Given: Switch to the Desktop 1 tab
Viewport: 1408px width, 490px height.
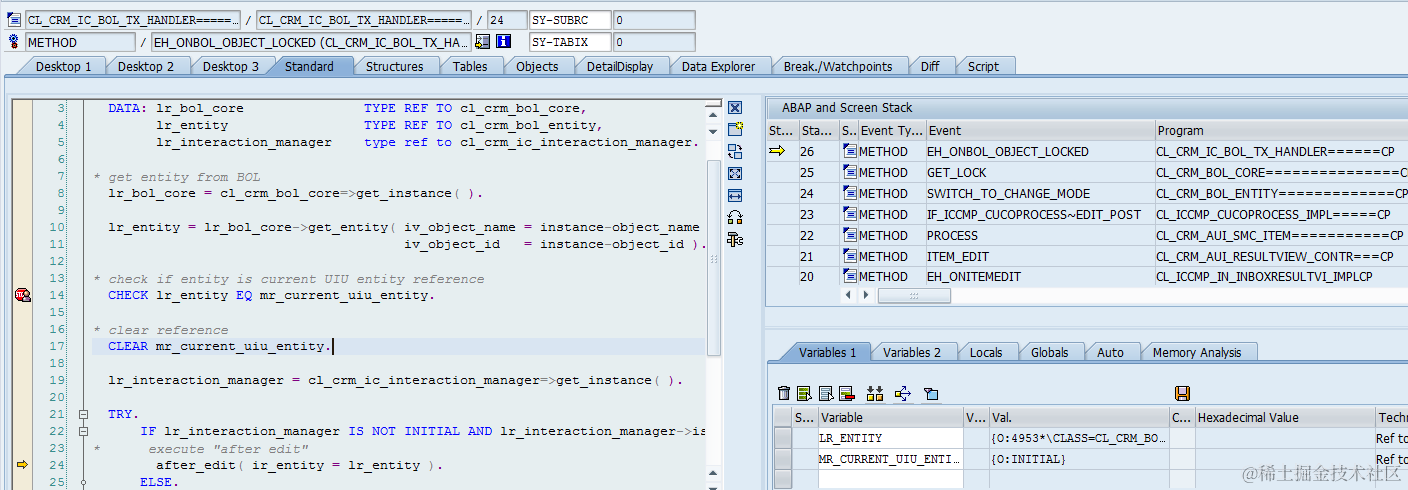Looking at the screenshot, I should [63, 66].
